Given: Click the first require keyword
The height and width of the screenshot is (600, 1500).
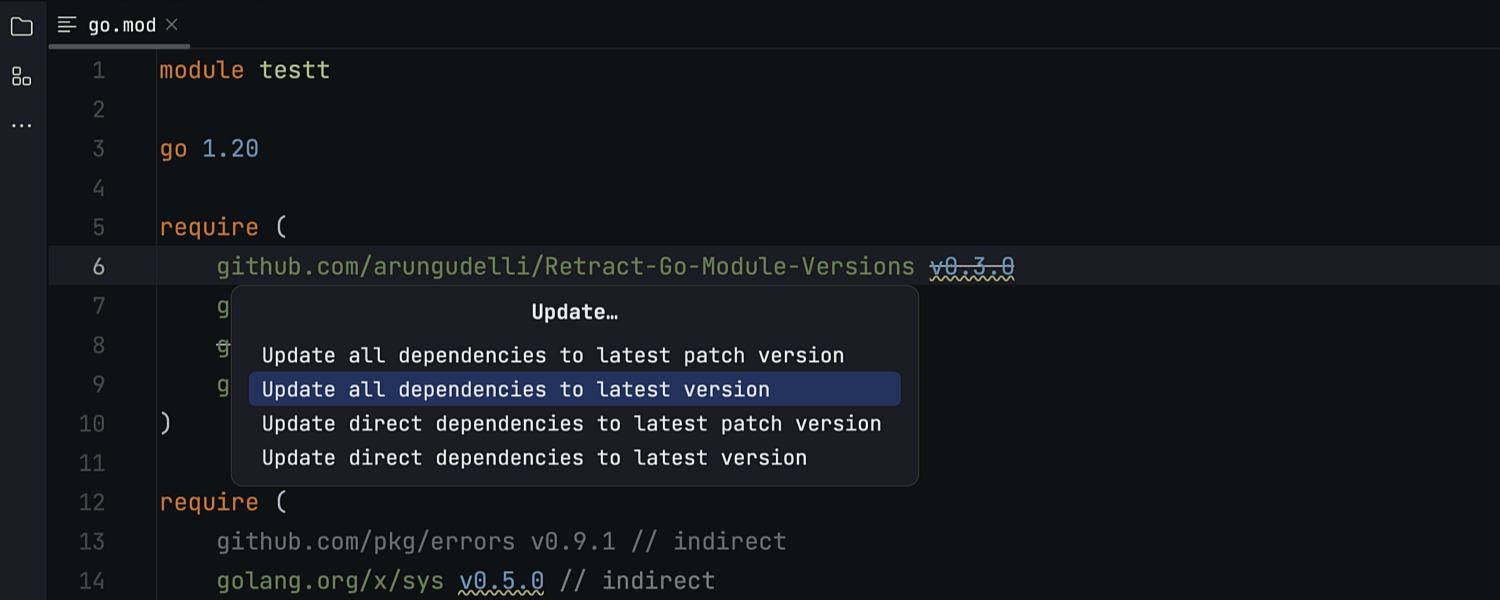Looking at the screenshot, I should [x=209, y=227].
